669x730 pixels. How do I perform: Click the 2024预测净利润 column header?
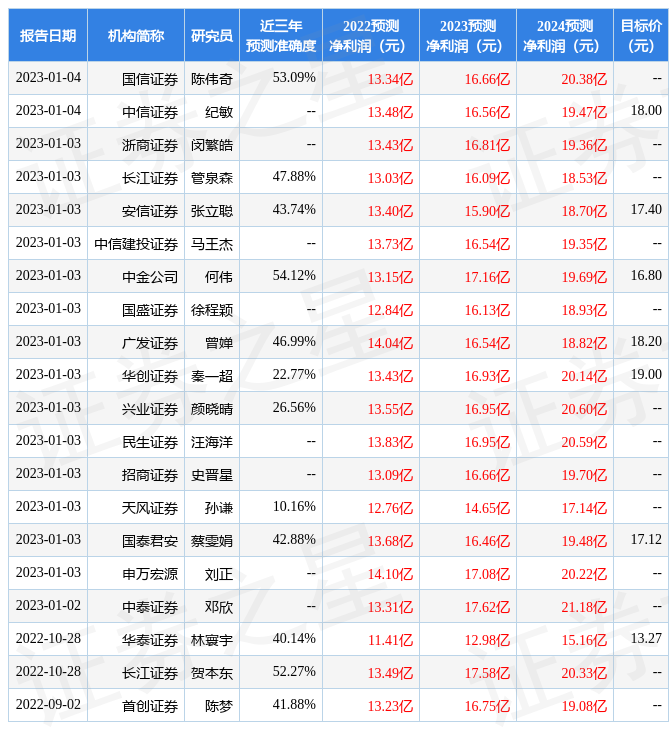click(565, 35)
